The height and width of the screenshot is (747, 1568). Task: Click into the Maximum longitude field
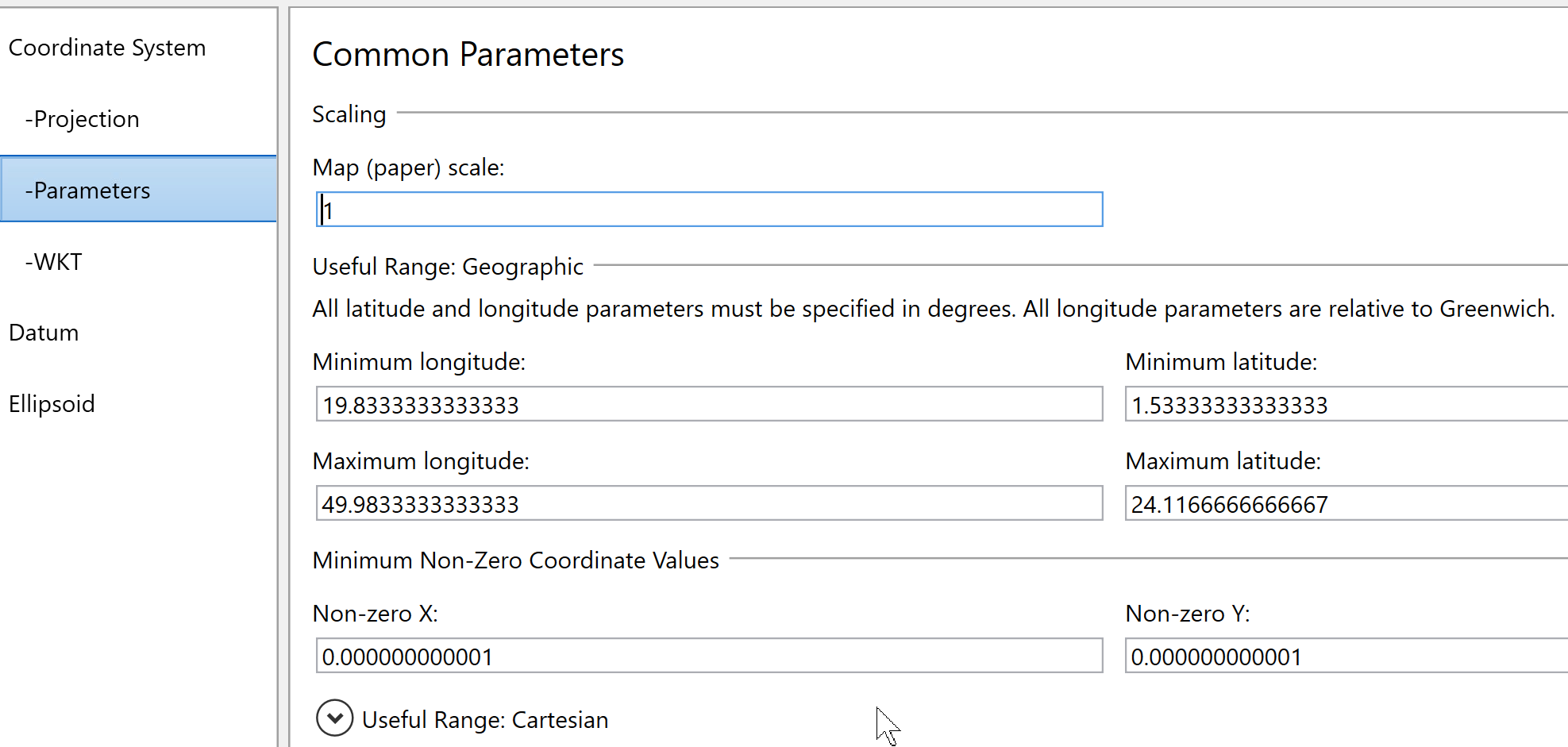click(709, 504)
